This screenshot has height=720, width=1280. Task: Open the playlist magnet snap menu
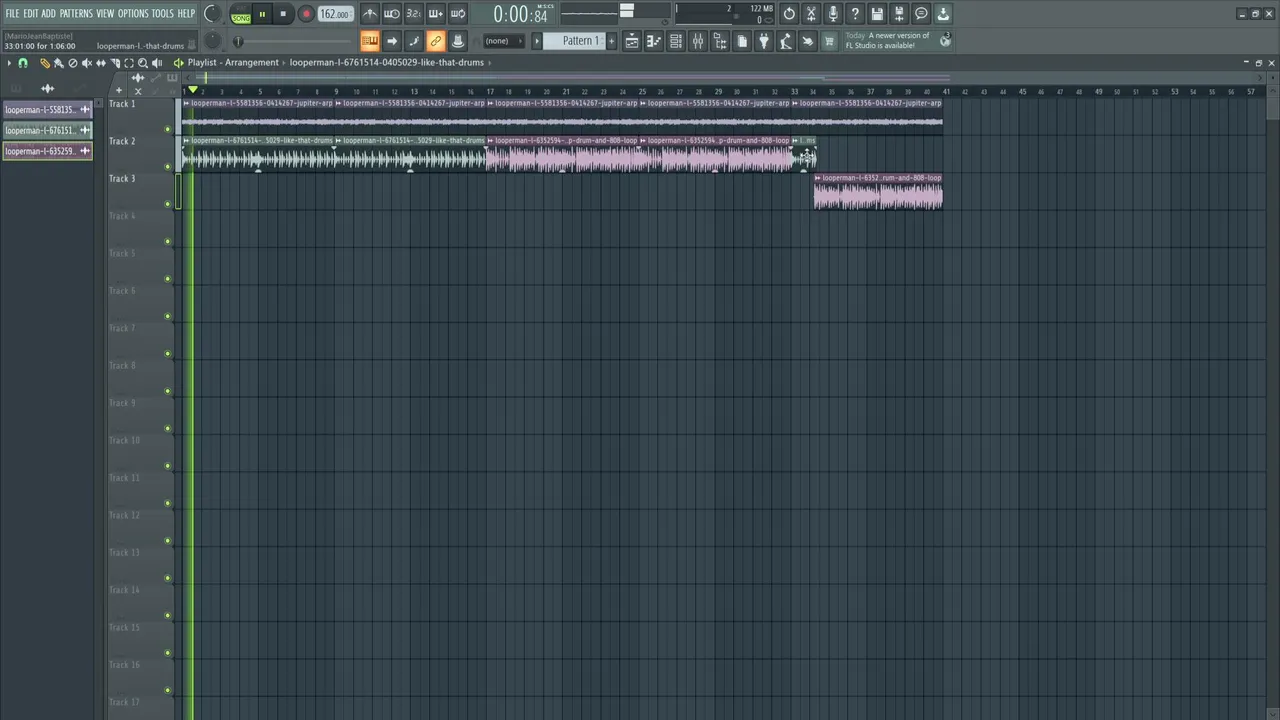pos(23,63)
